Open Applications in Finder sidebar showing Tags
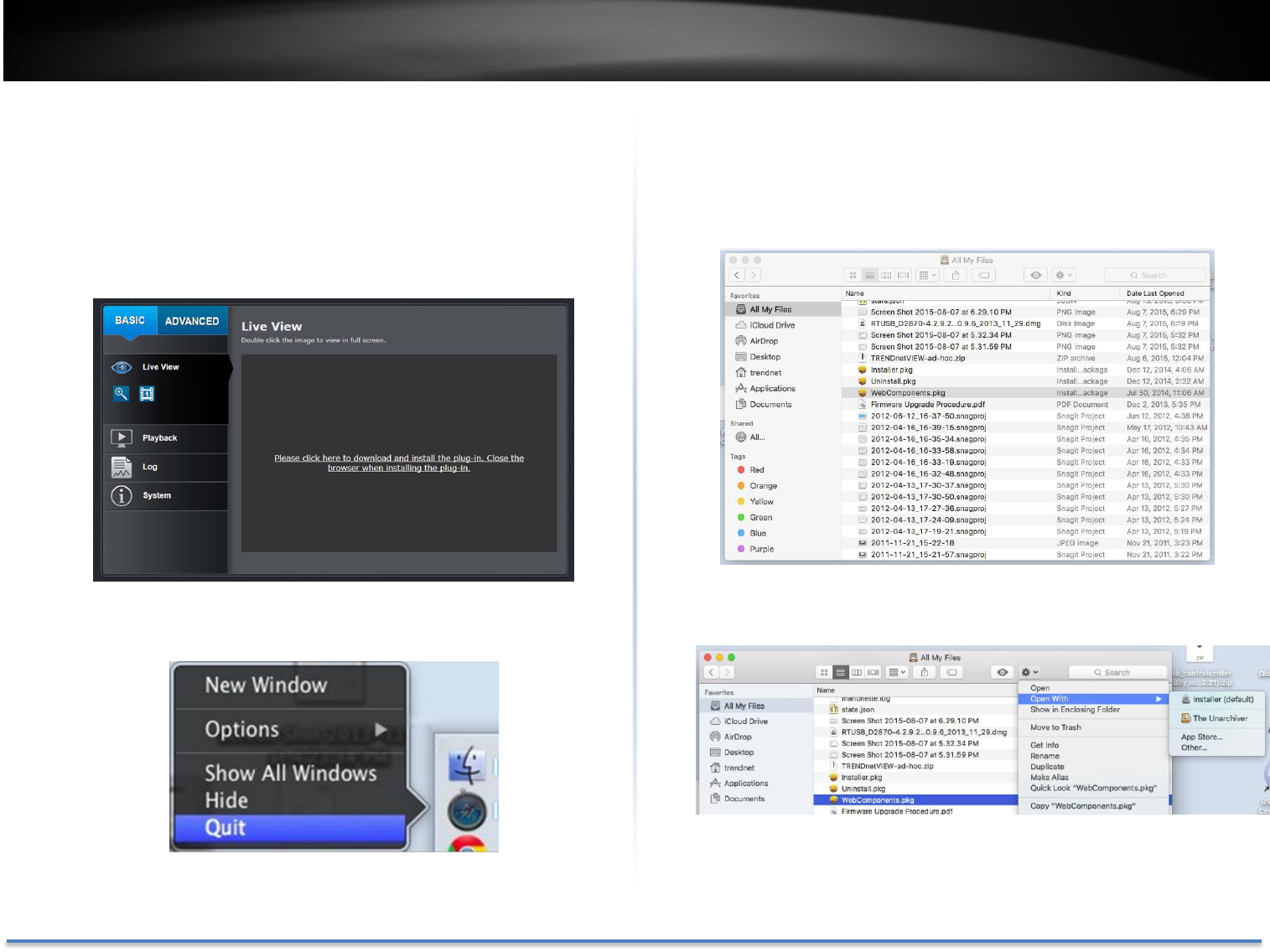 point(782,389)
